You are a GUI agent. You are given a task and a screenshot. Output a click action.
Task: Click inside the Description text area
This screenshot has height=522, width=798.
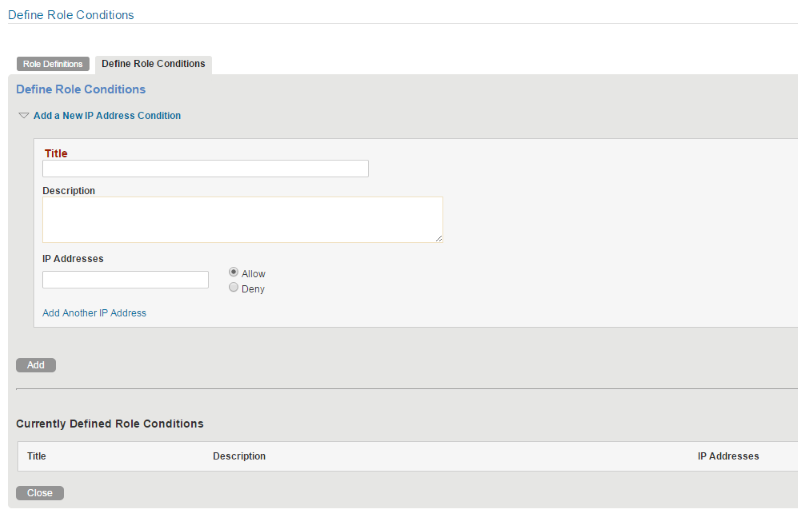(242, 219)
